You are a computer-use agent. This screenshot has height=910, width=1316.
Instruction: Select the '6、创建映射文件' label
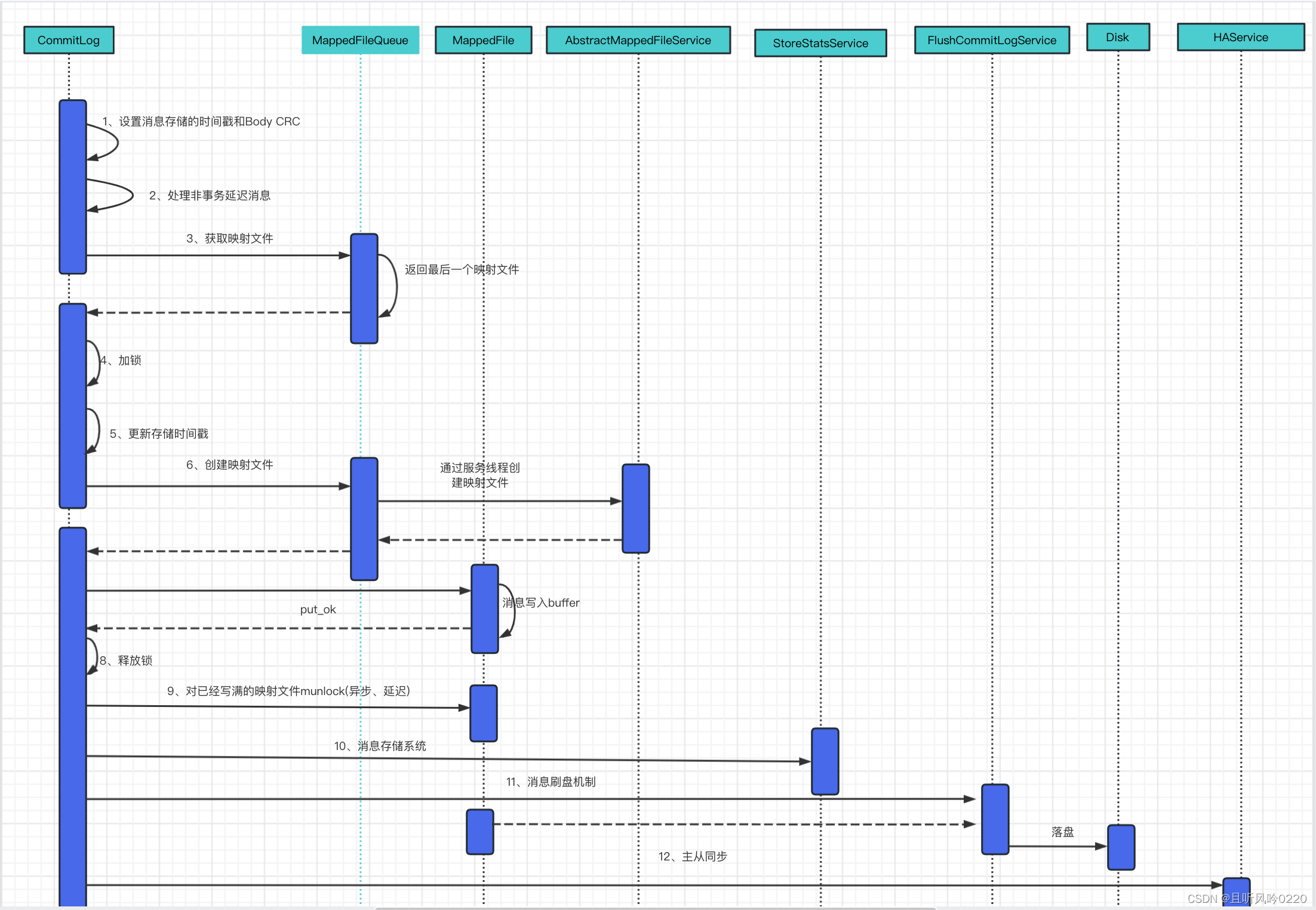(x=230, y=465)
